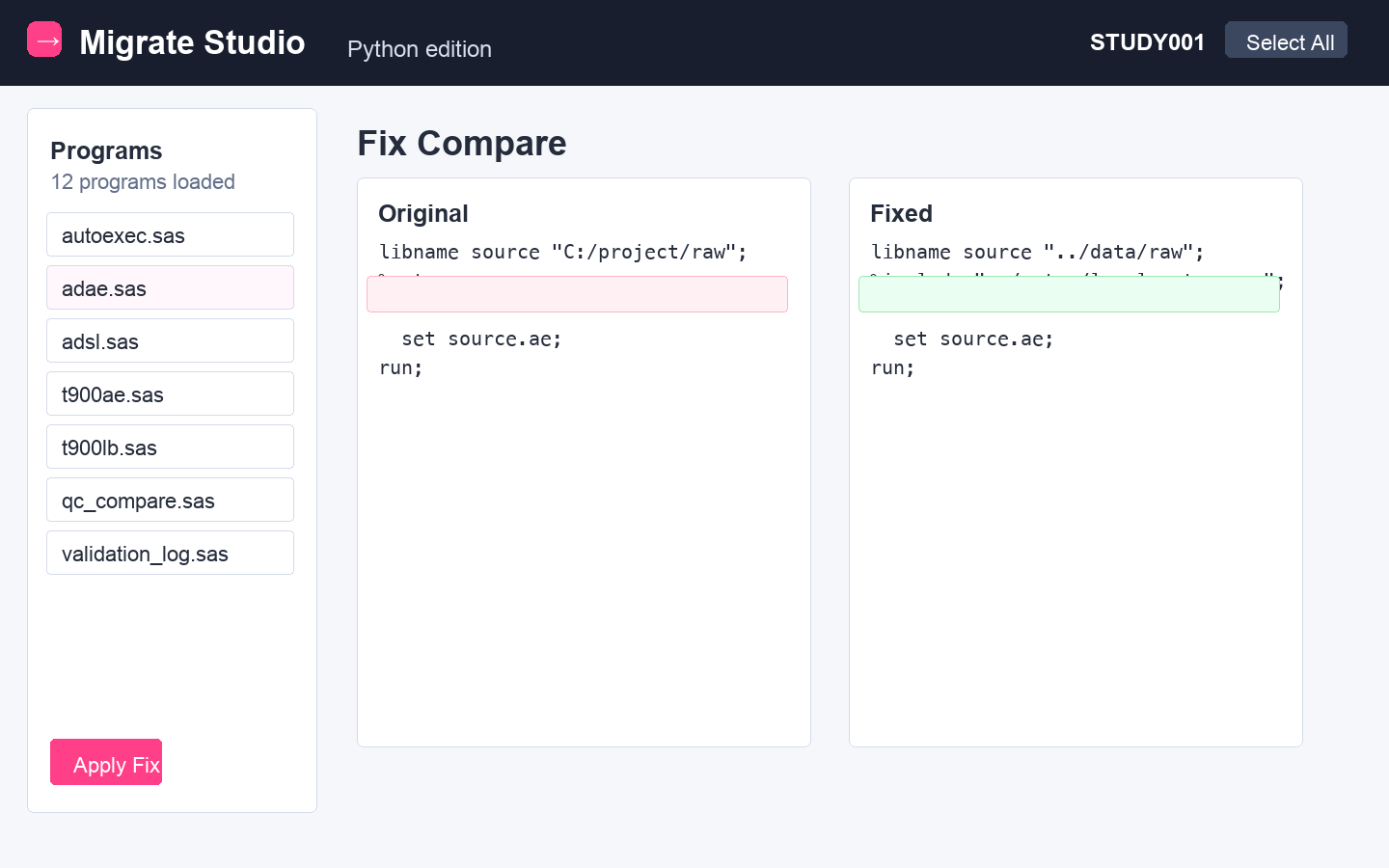Click 'run;' in the Original pane
Screen dimensions: 1389x868
click(401, 367)
